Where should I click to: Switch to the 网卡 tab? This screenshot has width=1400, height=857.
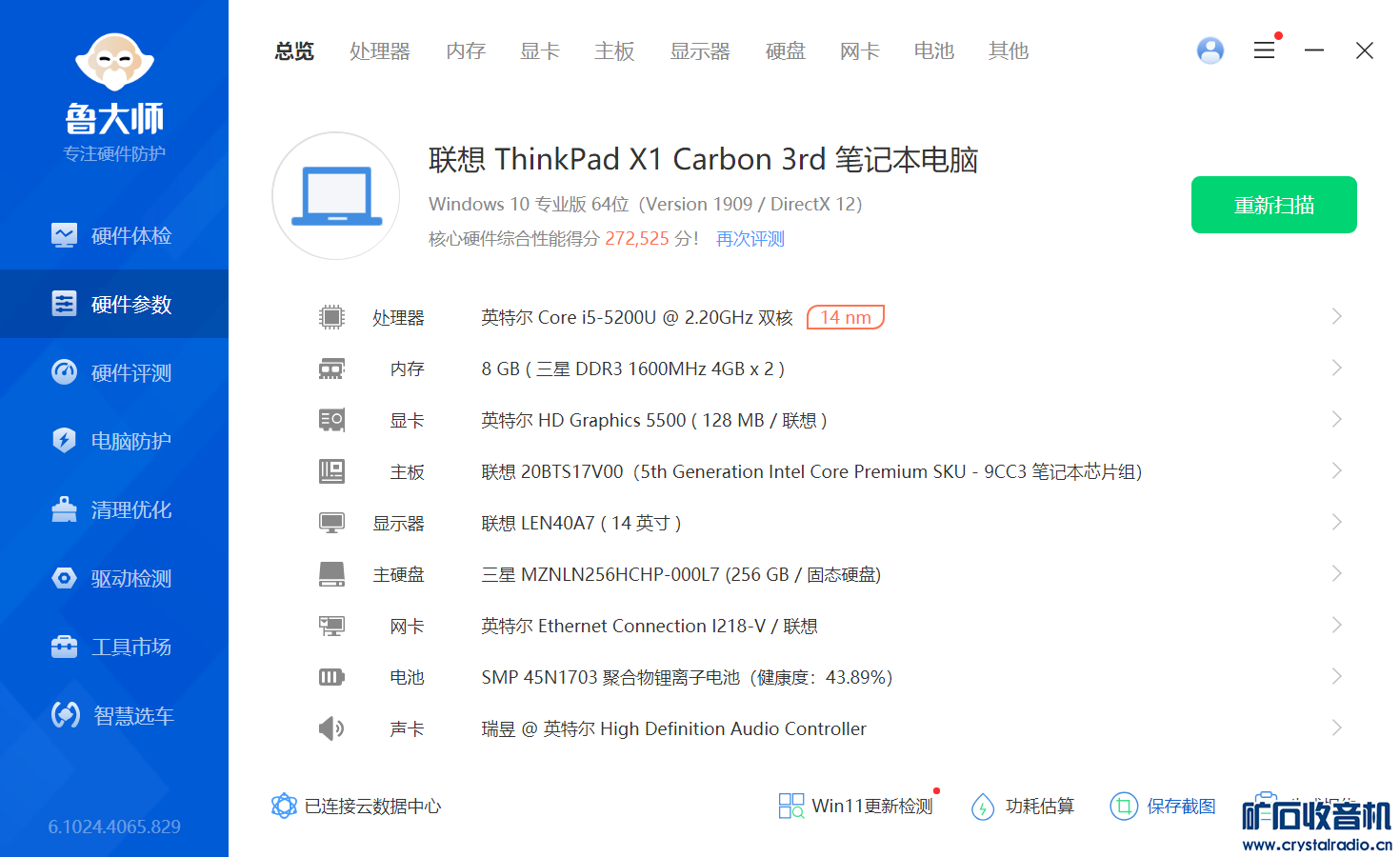(x=860, y=50)
